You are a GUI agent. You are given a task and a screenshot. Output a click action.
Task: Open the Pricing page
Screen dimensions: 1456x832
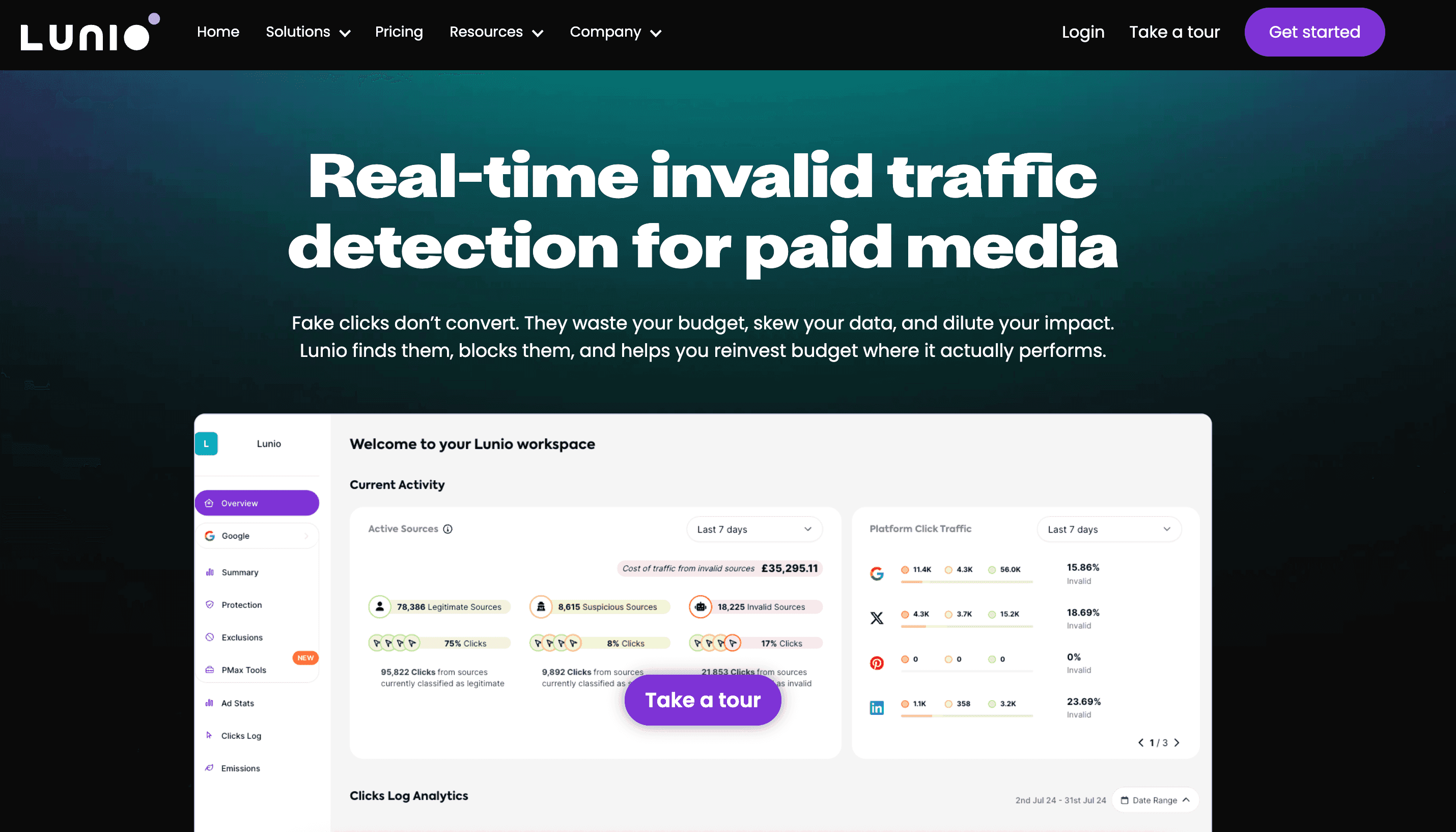(x=399, y=32)
